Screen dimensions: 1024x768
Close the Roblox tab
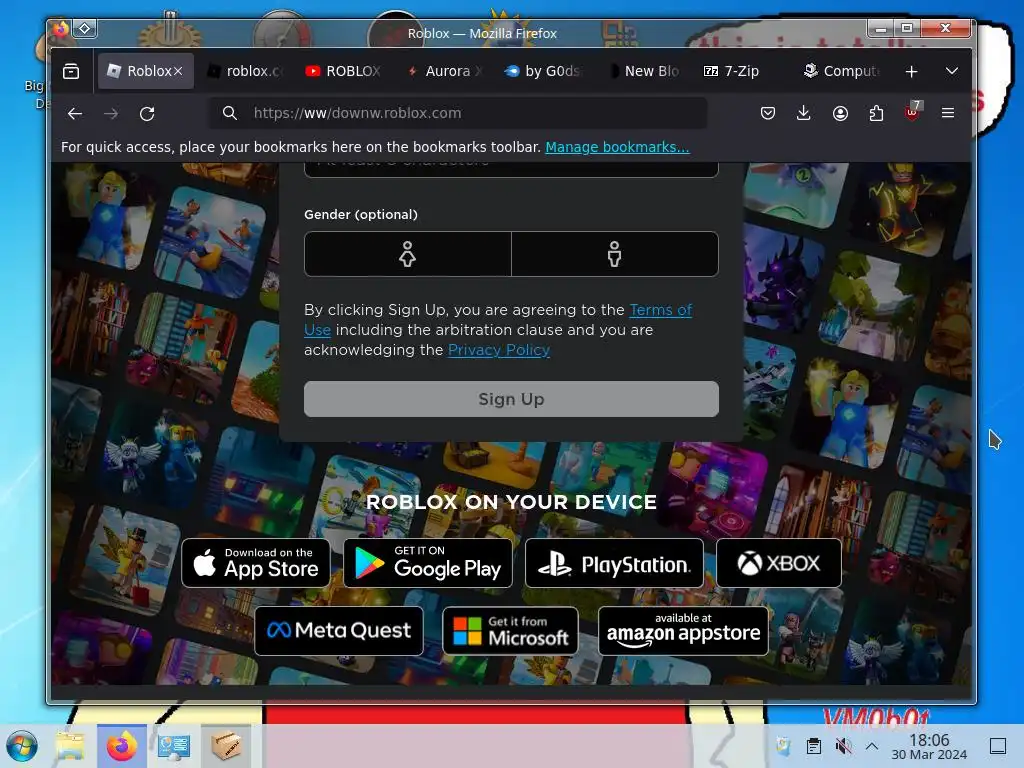[x=178, y=71]
